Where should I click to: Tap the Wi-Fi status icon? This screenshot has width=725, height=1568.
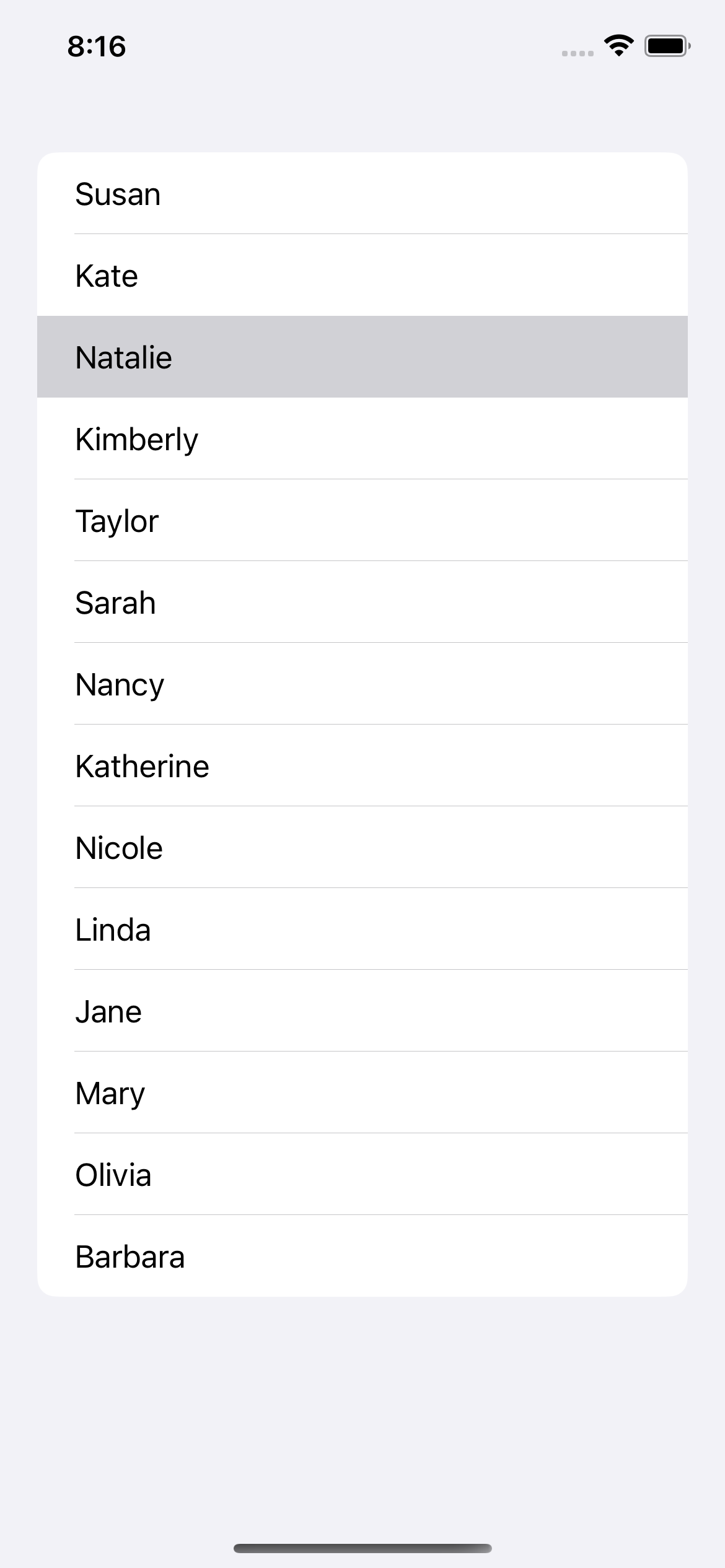(618, 46)
